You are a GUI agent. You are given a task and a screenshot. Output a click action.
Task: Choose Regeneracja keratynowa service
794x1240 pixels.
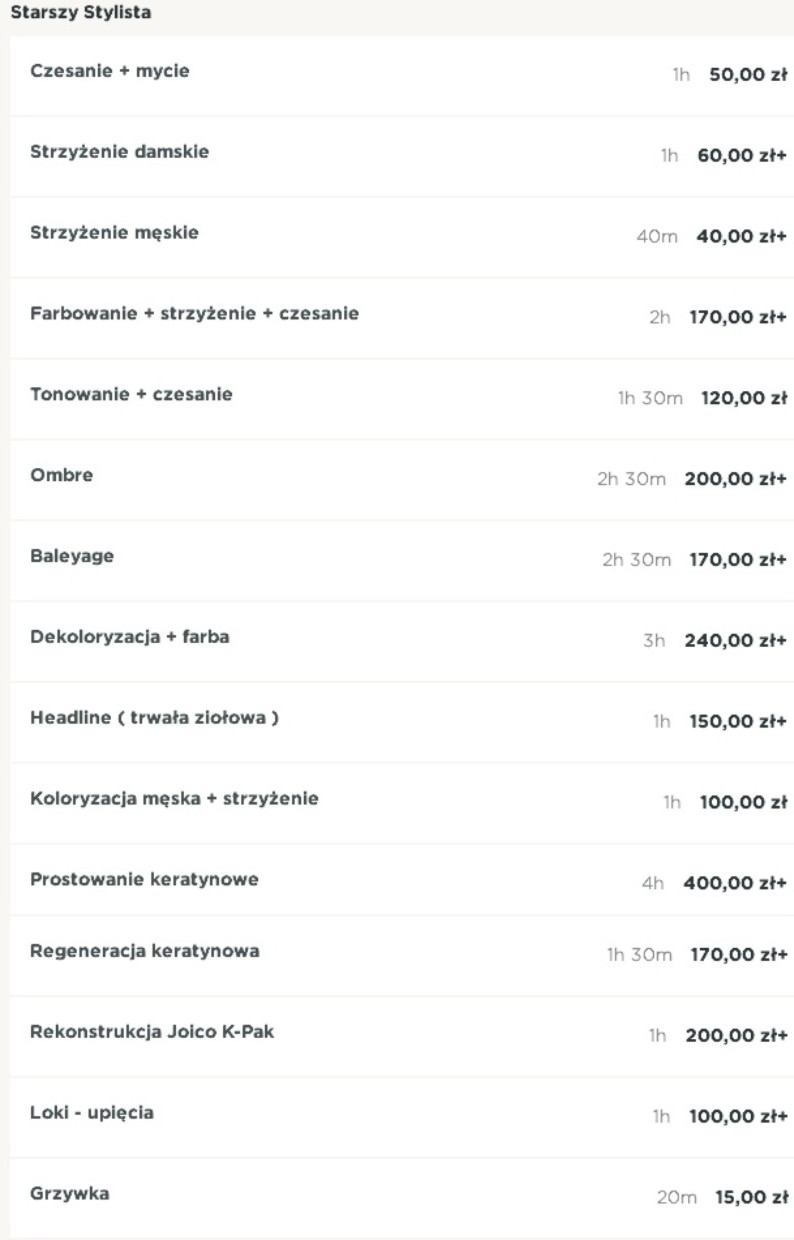pyautogui.click(x=144, y=951)
